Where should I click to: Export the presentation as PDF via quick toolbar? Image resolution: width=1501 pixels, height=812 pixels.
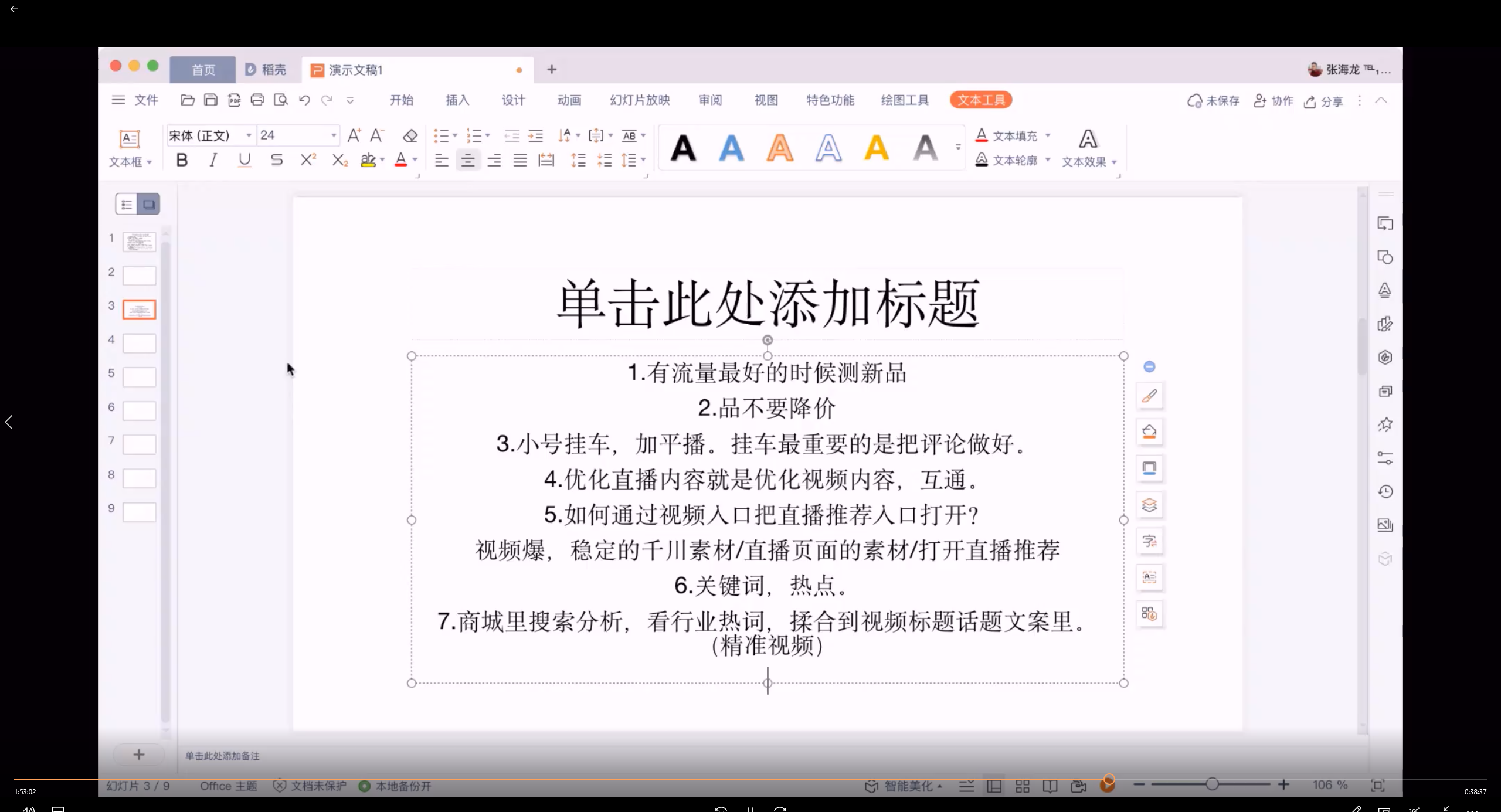[x=234, y=100]
